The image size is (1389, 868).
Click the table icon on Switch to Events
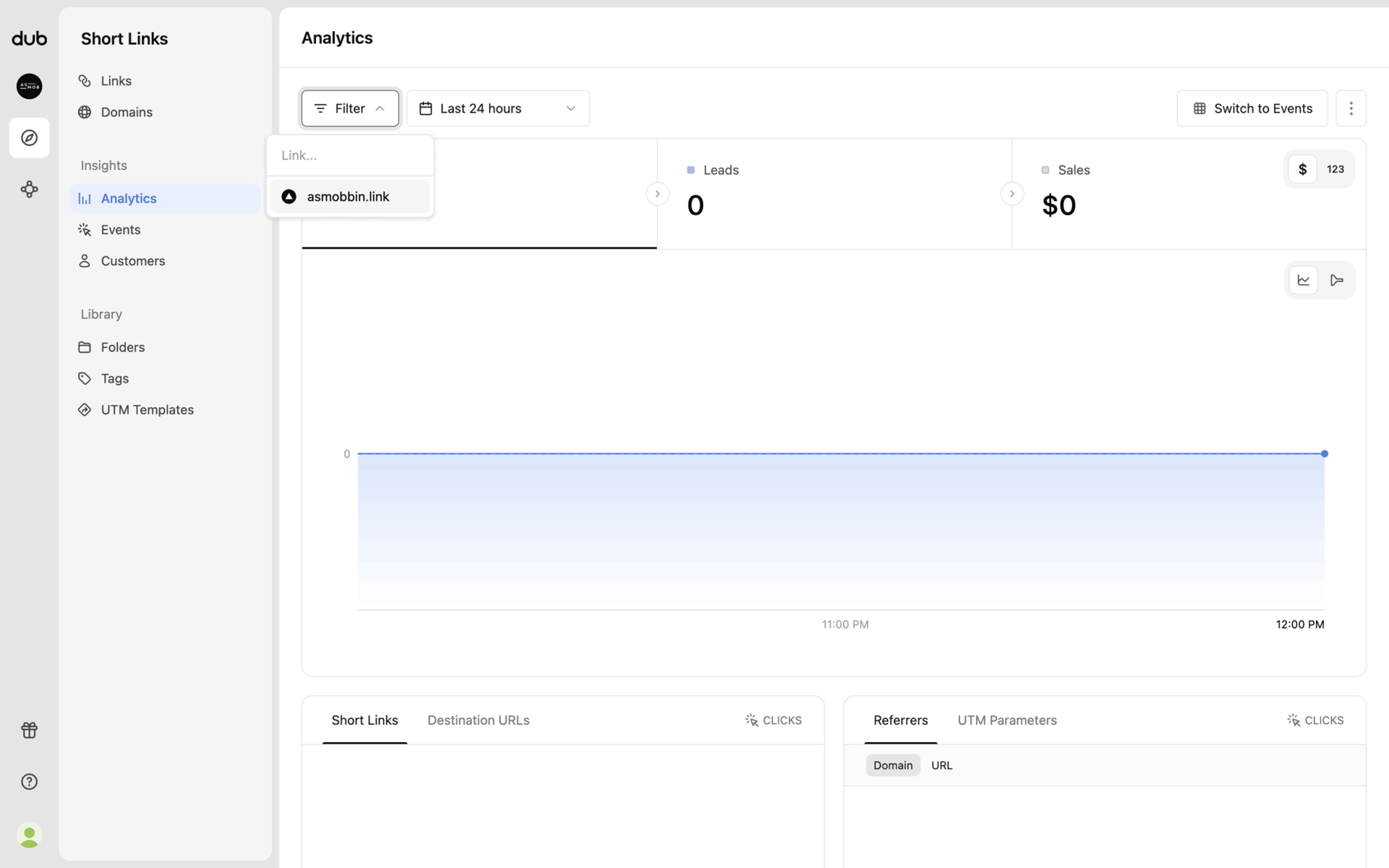pos(1199,109)
